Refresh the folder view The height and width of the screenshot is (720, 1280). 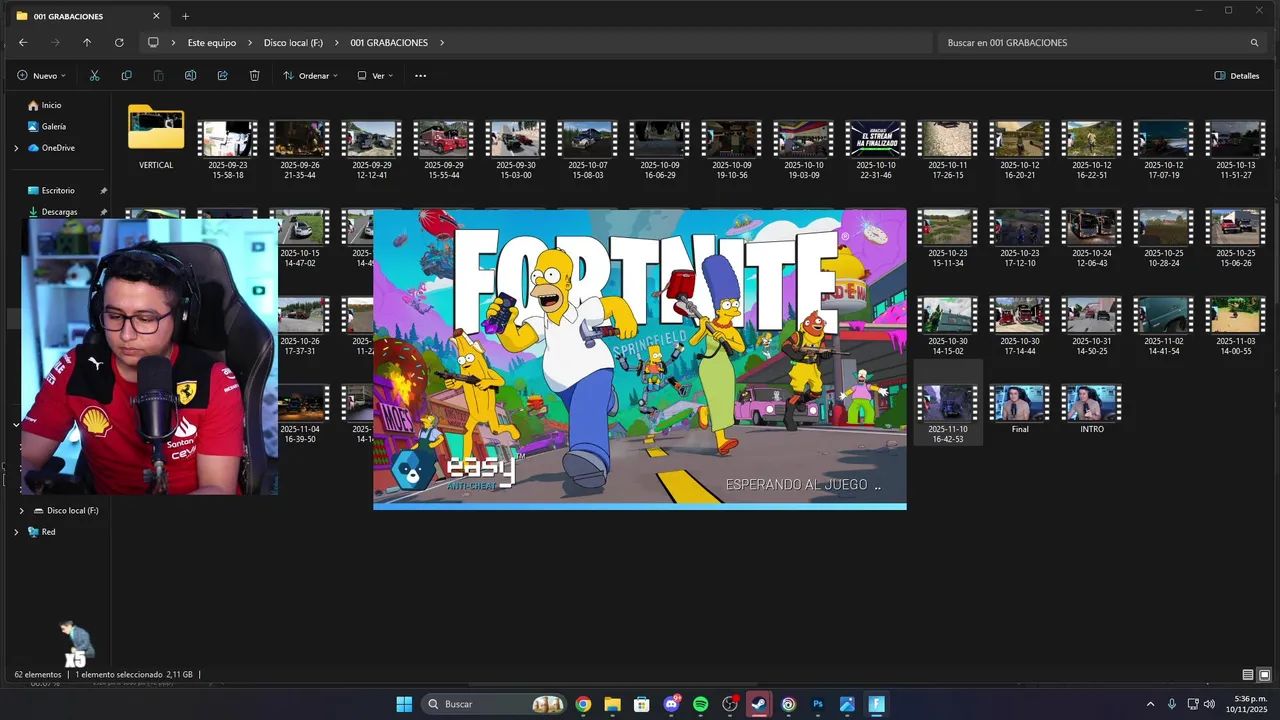pyautogui.click(x=119, y=43)
